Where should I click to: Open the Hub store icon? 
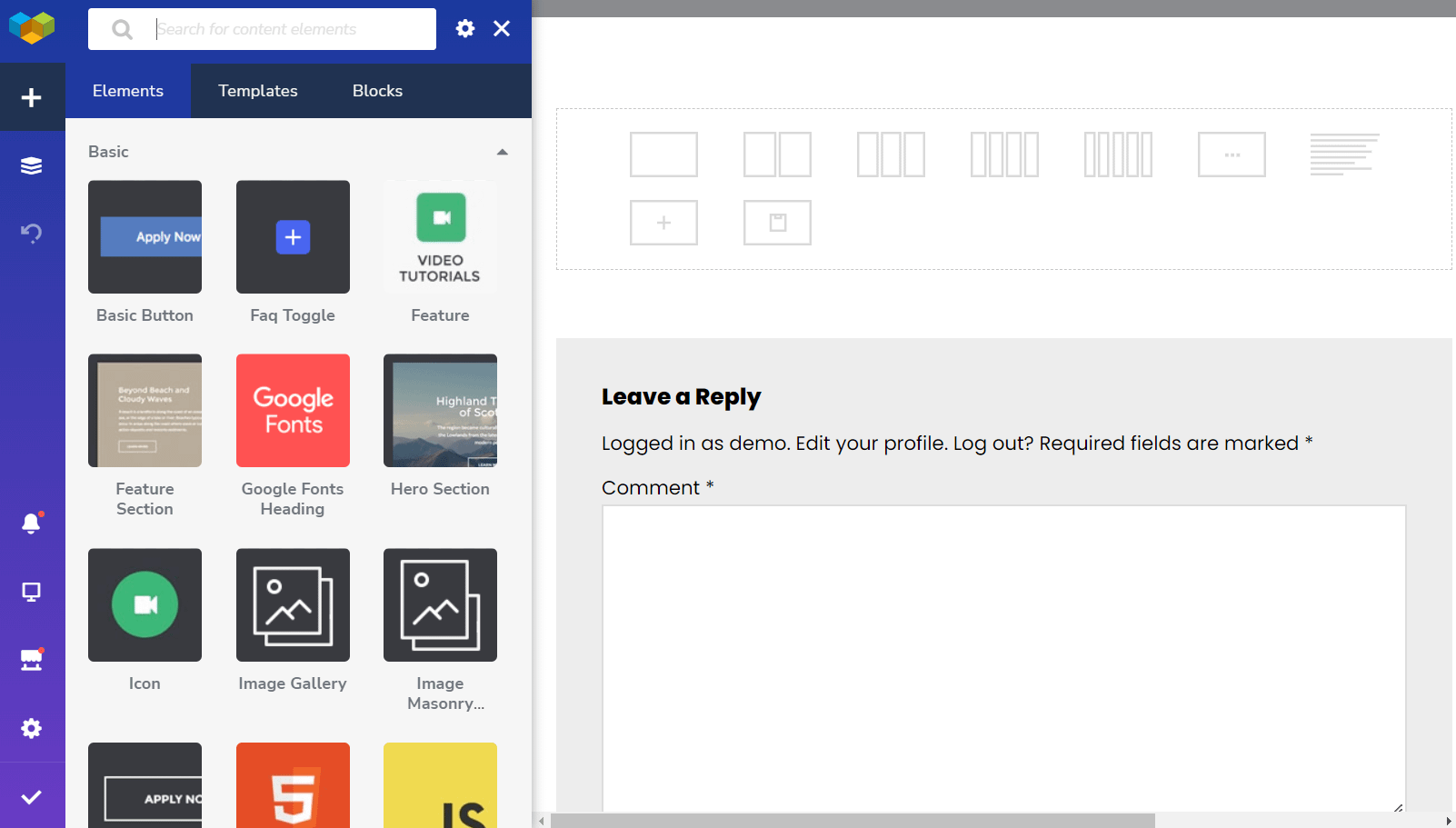point(32,660)
